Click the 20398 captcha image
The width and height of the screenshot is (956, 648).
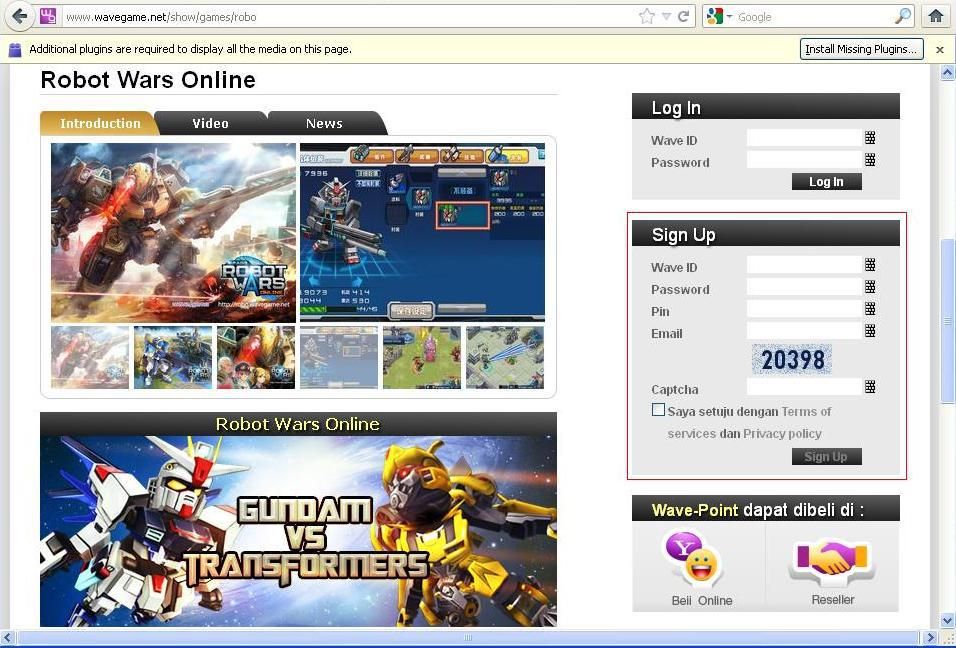(792, 360)
